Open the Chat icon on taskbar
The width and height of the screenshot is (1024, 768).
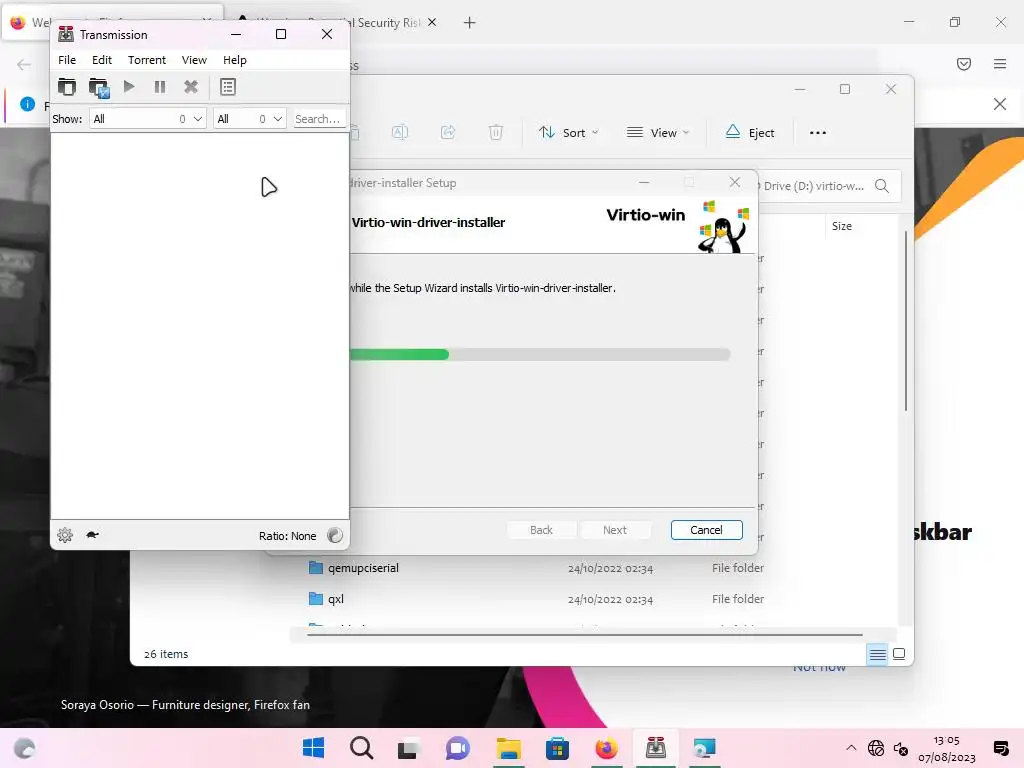tap(458, 748)
